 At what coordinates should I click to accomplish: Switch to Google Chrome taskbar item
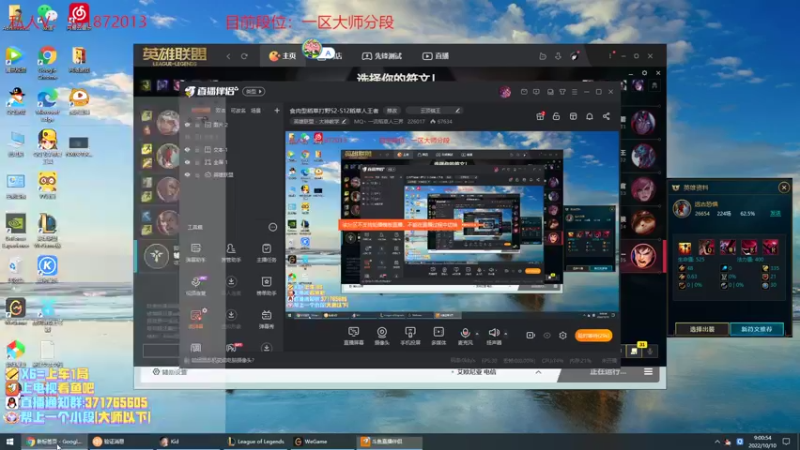click(54, 441)
